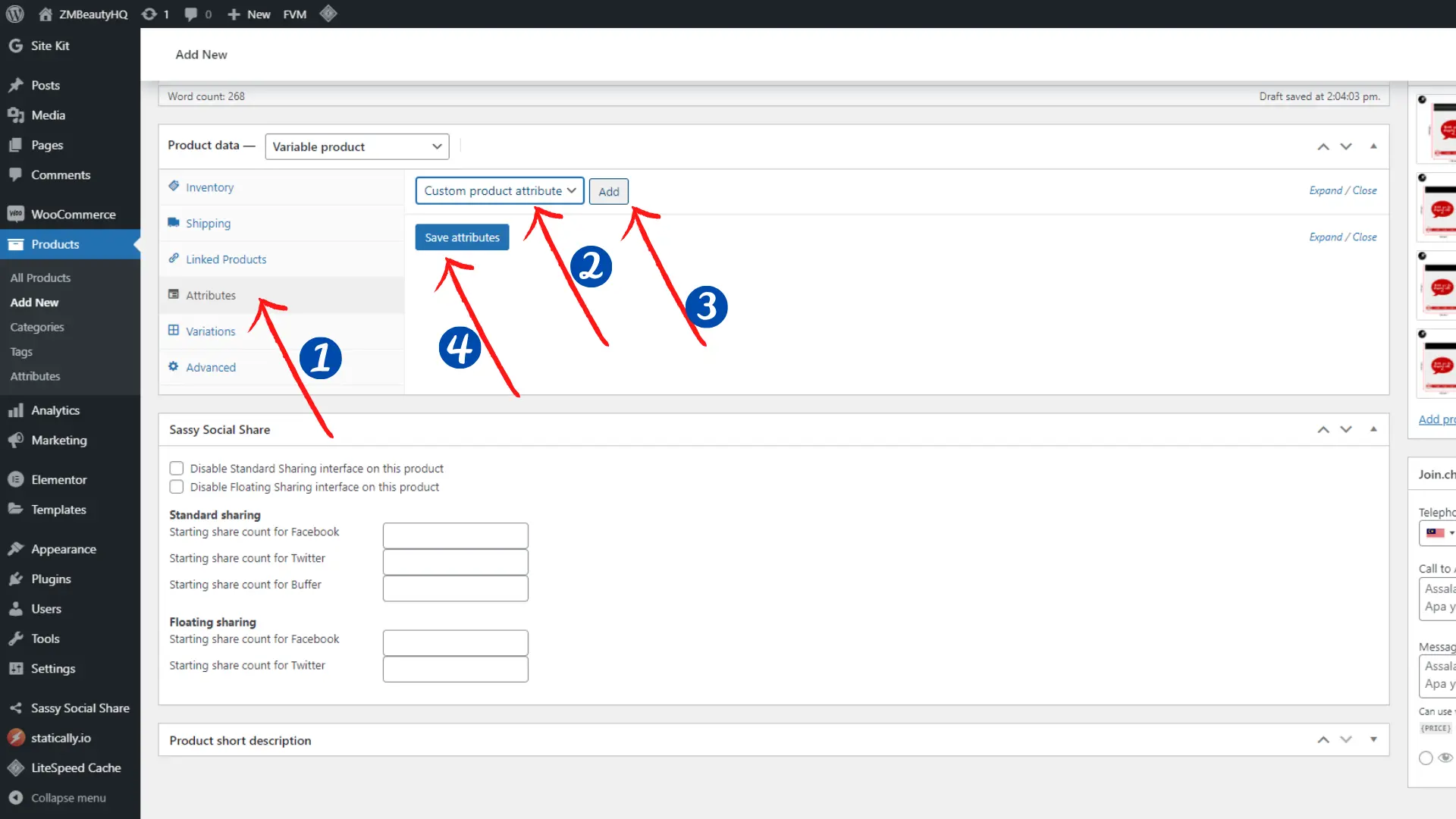
Task: Click the Buffer share count field
Action: (455, 588)
